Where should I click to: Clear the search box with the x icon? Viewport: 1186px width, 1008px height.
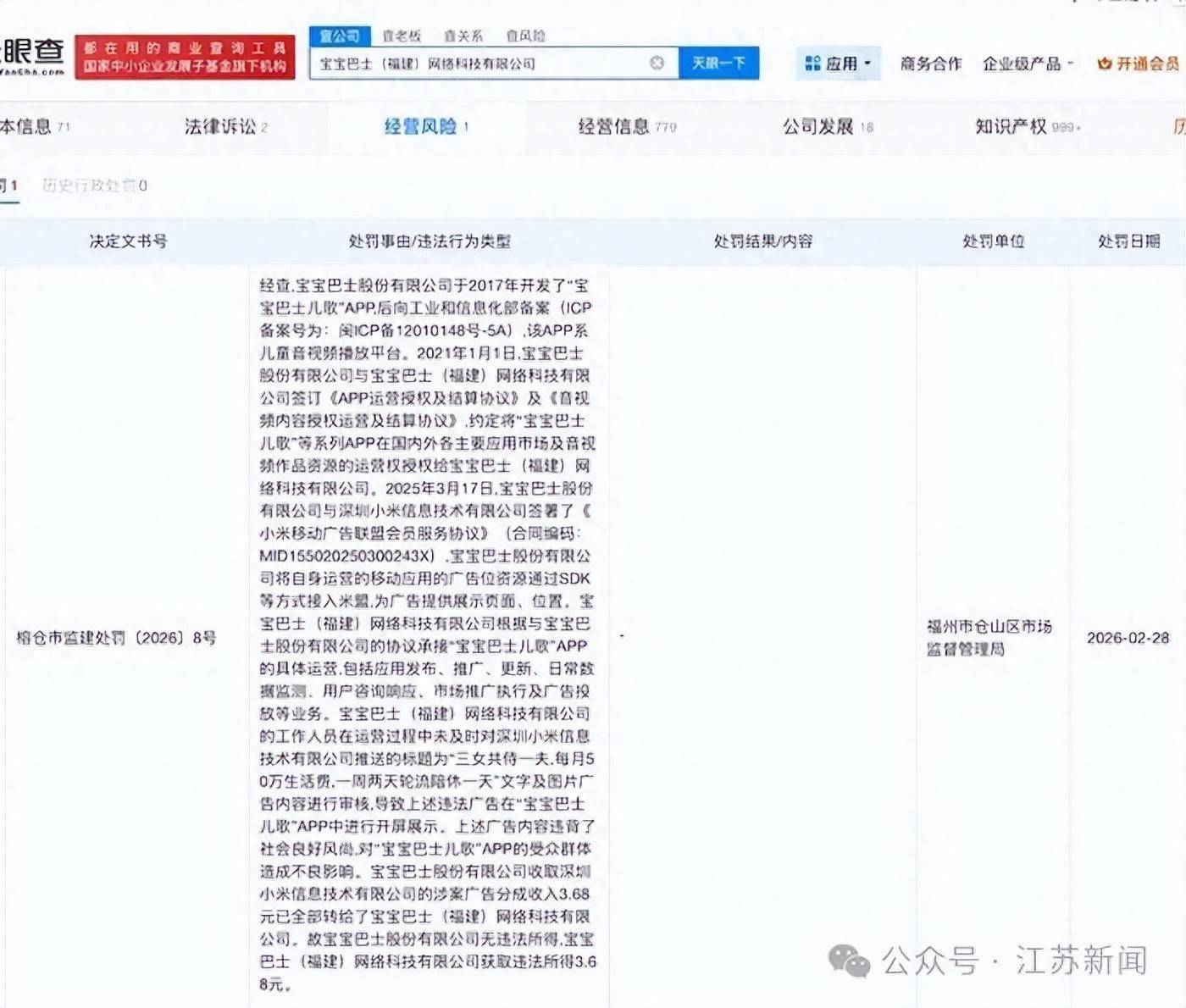click(x=657, y=62)
